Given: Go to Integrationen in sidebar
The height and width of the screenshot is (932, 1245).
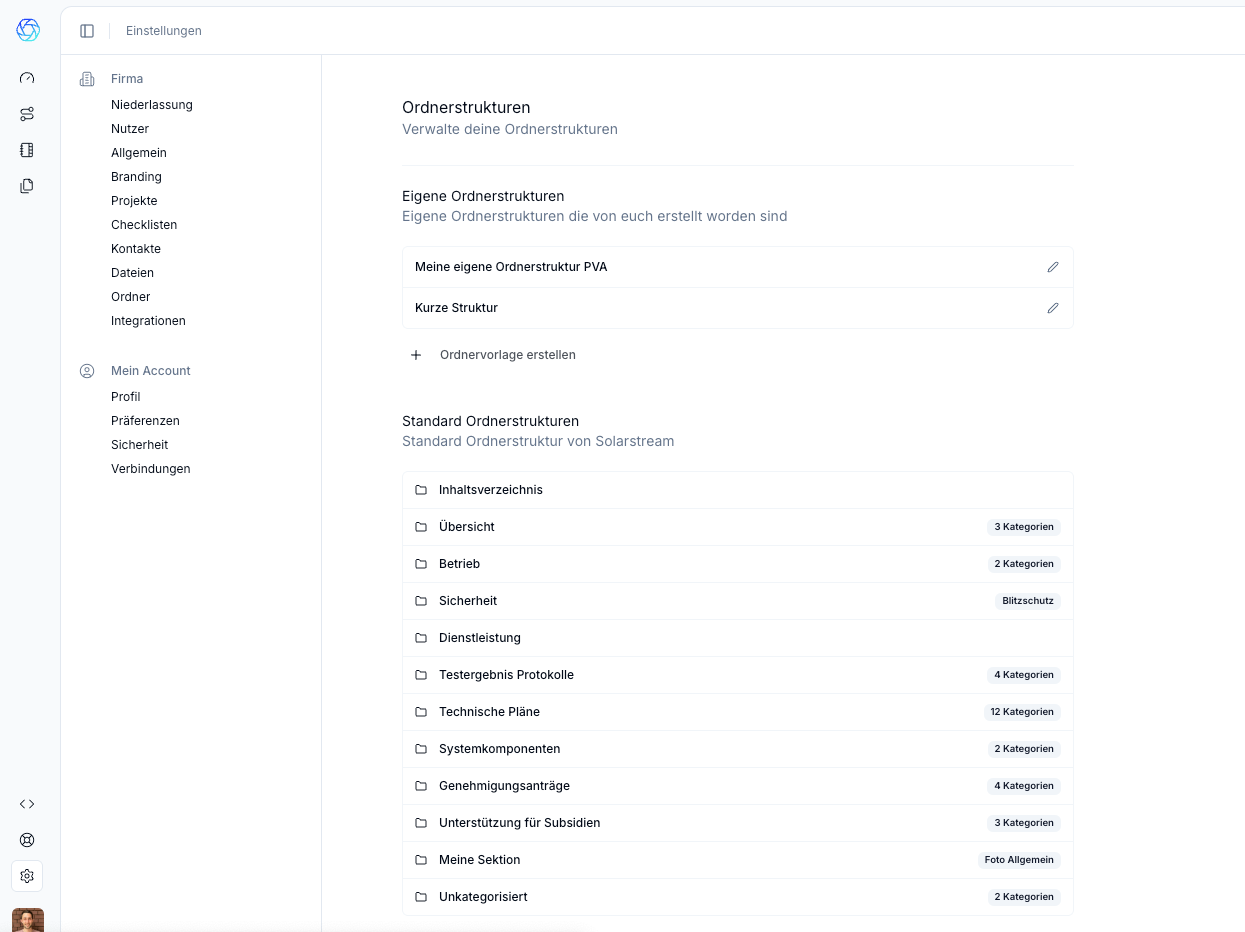Looking at the screenshot, I should pyautogui.click(x=148, y=321).
